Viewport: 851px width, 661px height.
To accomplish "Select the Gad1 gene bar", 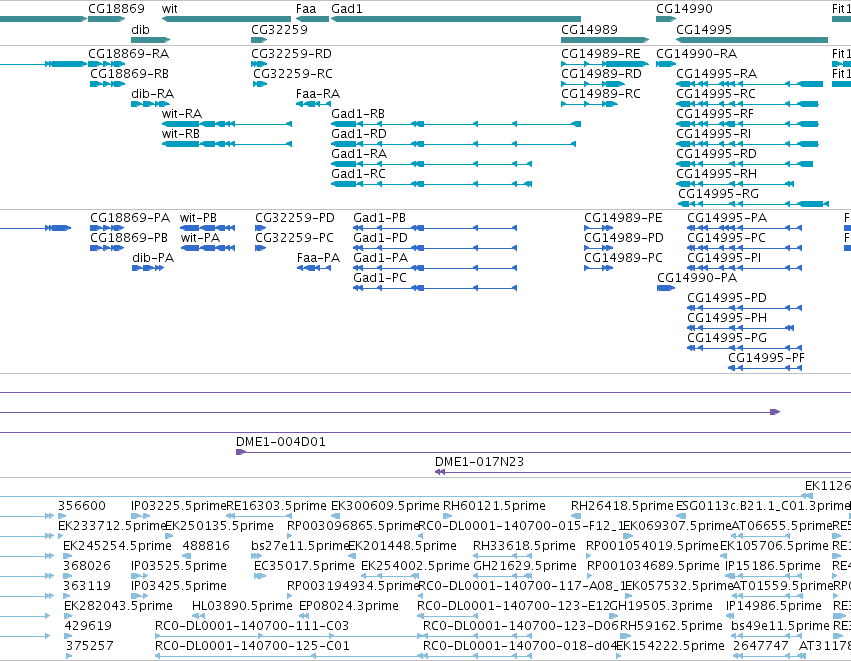I will click(x=456, y=19).
